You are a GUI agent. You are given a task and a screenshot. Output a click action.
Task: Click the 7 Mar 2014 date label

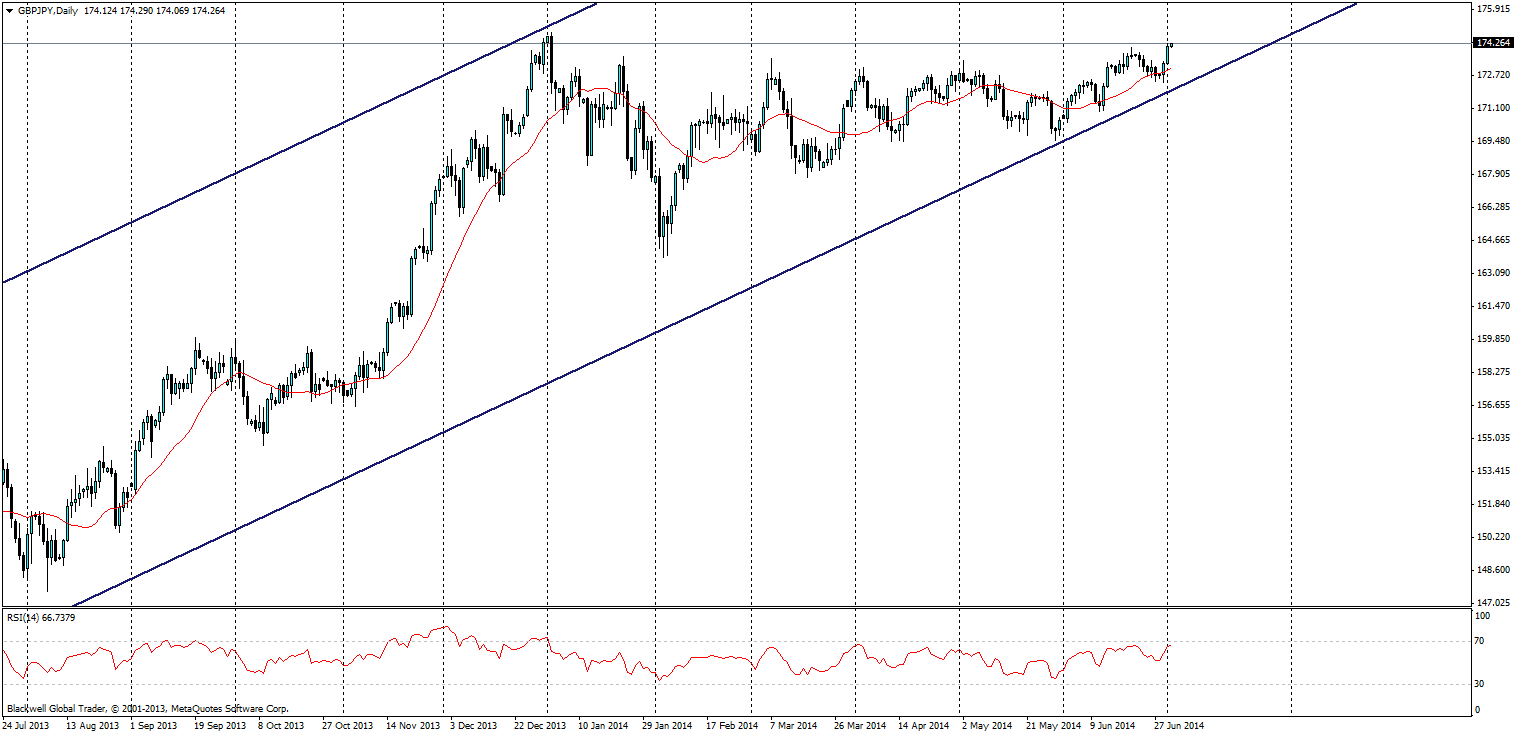click(x=795, y=727)
